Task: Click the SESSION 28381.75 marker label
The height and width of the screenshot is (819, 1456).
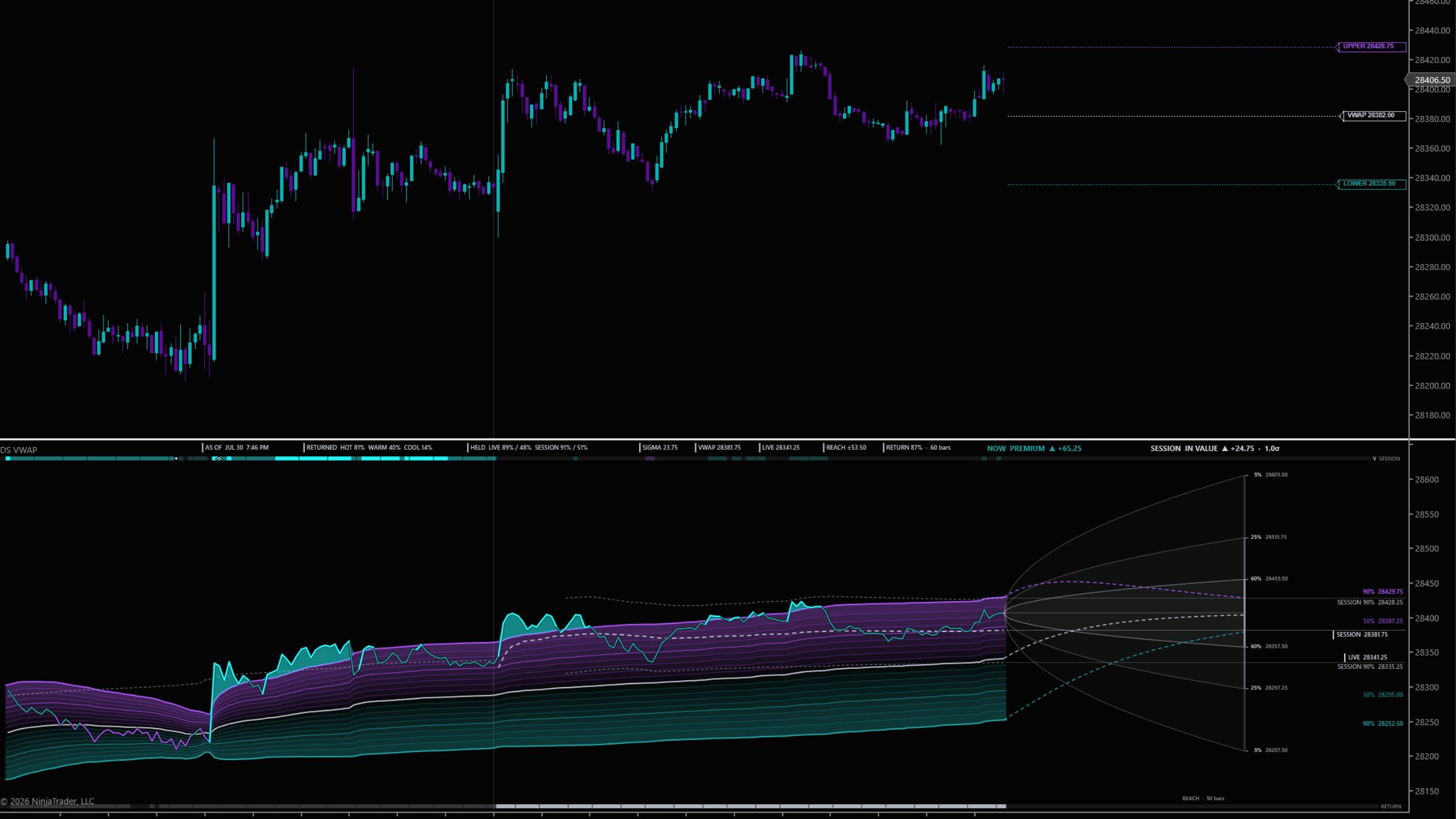Action: coord(1361,635)
